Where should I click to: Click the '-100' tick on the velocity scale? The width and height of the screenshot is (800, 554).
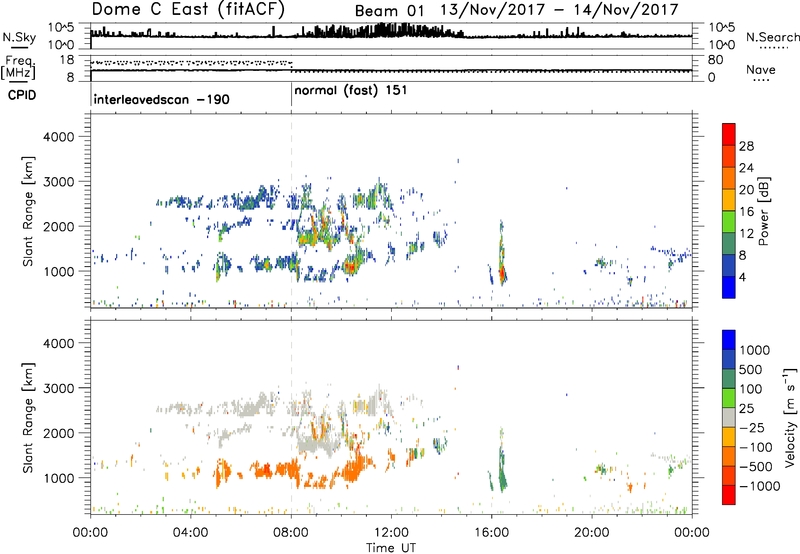(x=756, y=447)
